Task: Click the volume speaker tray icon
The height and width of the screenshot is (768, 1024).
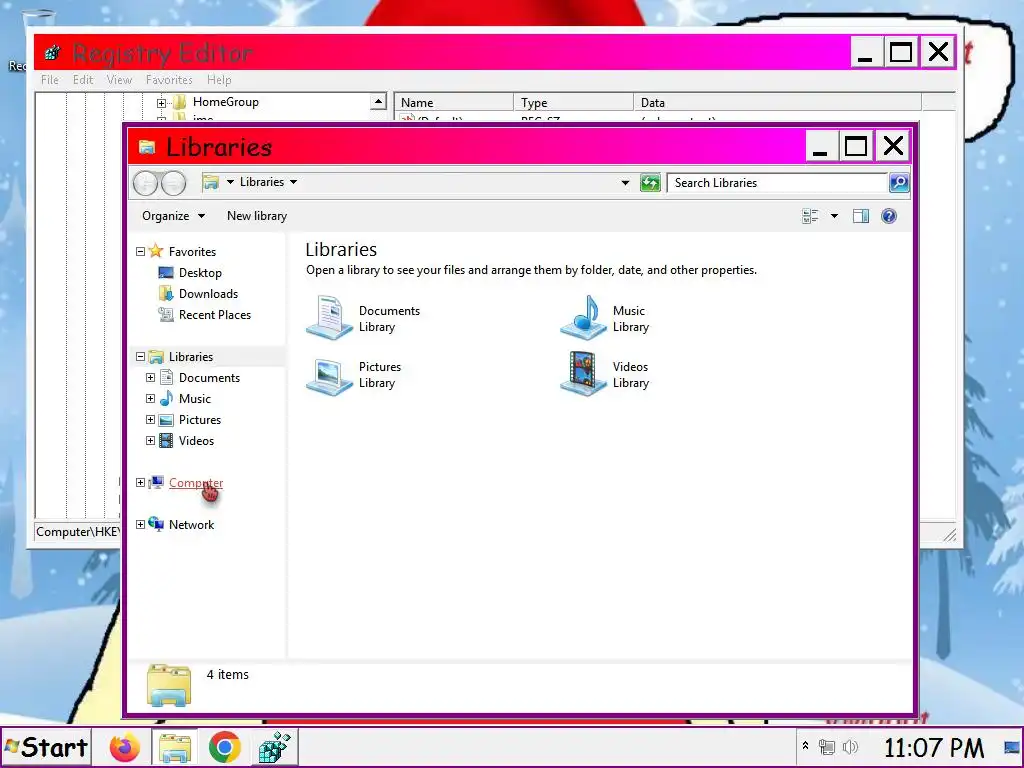Action: pos(850,746)
